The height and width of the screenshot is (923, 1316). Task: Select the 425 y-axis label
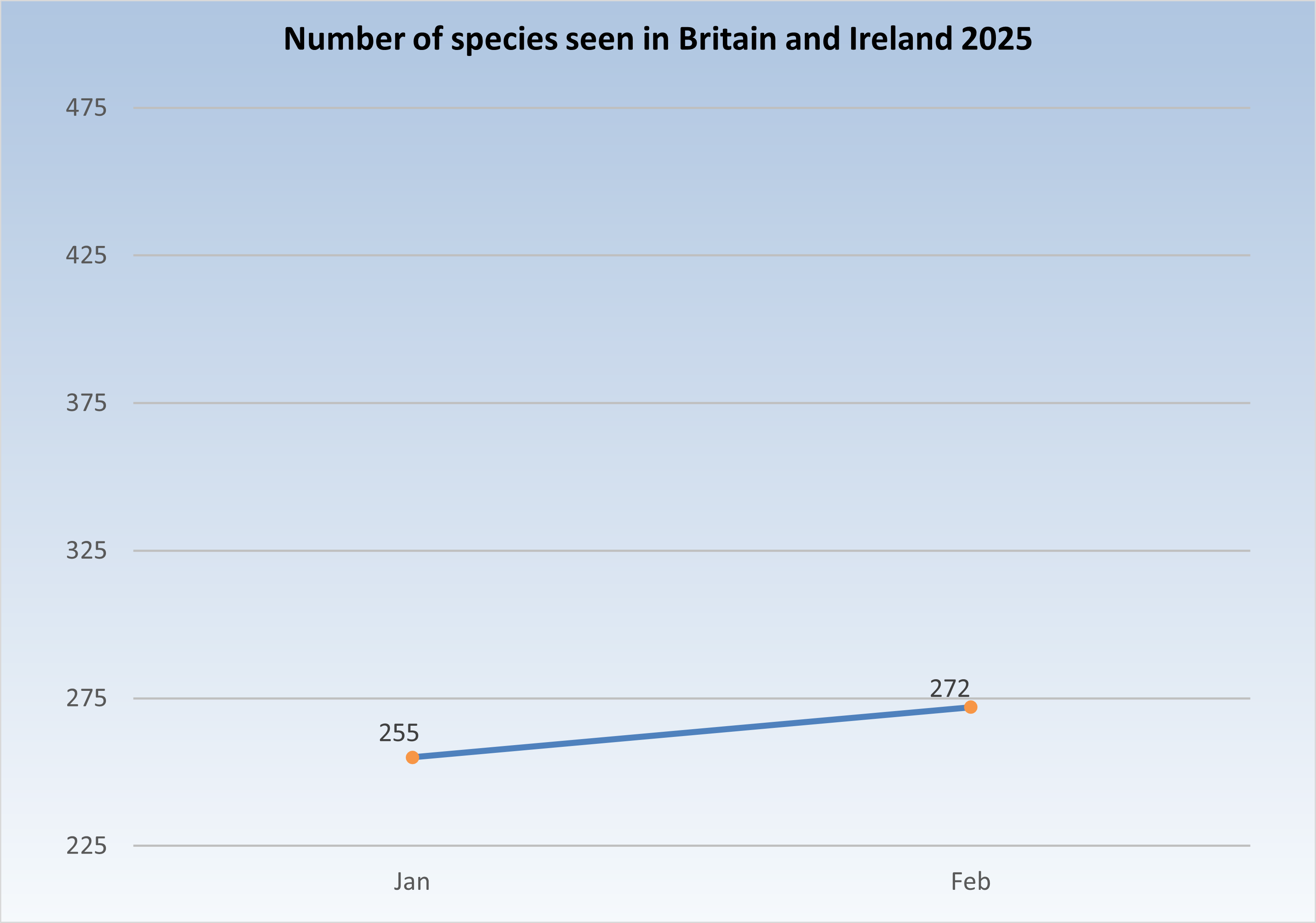(86, 255)
